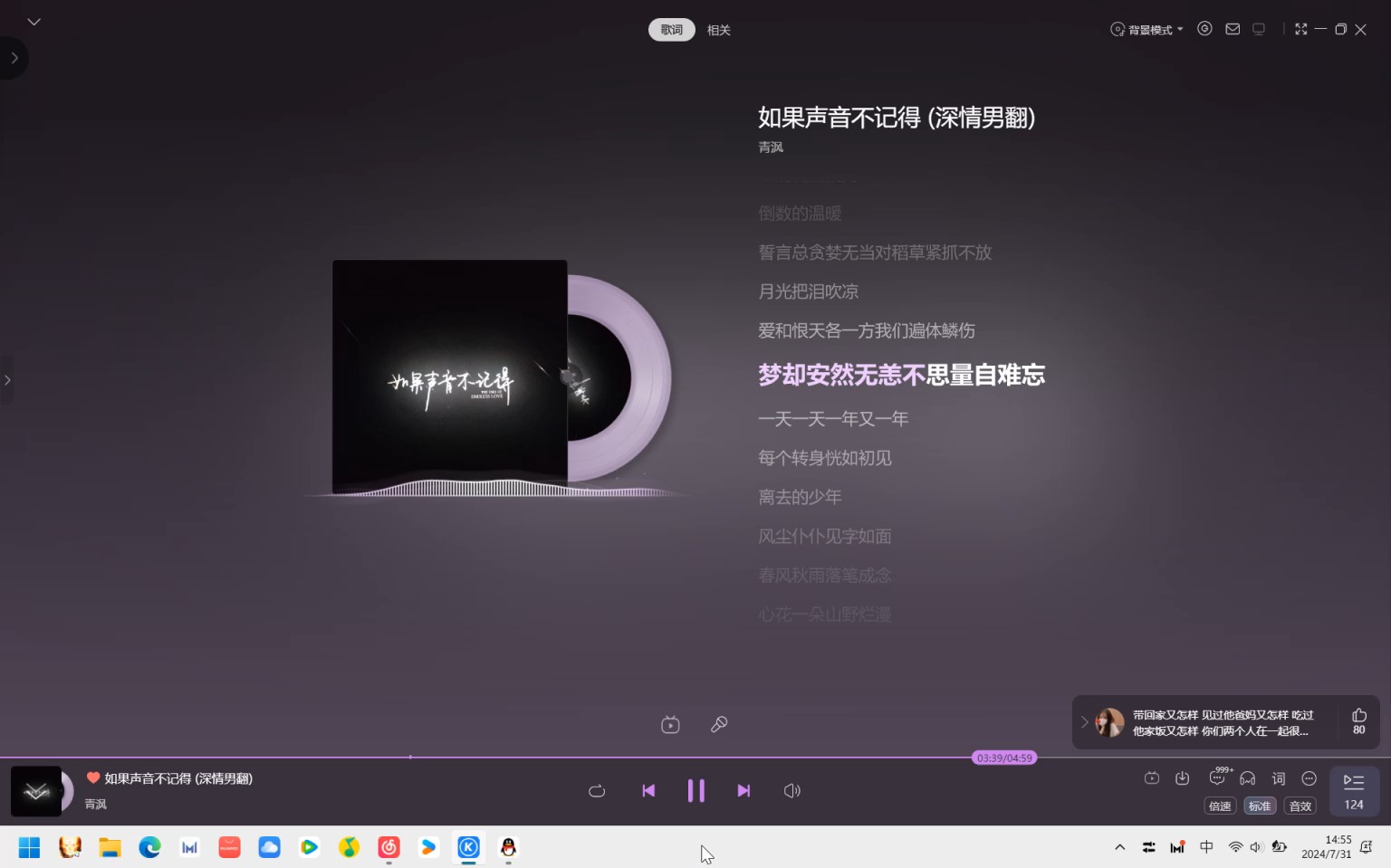
Task: Click the desktop monitor icon in top bar
Action: click(1259, 29)
